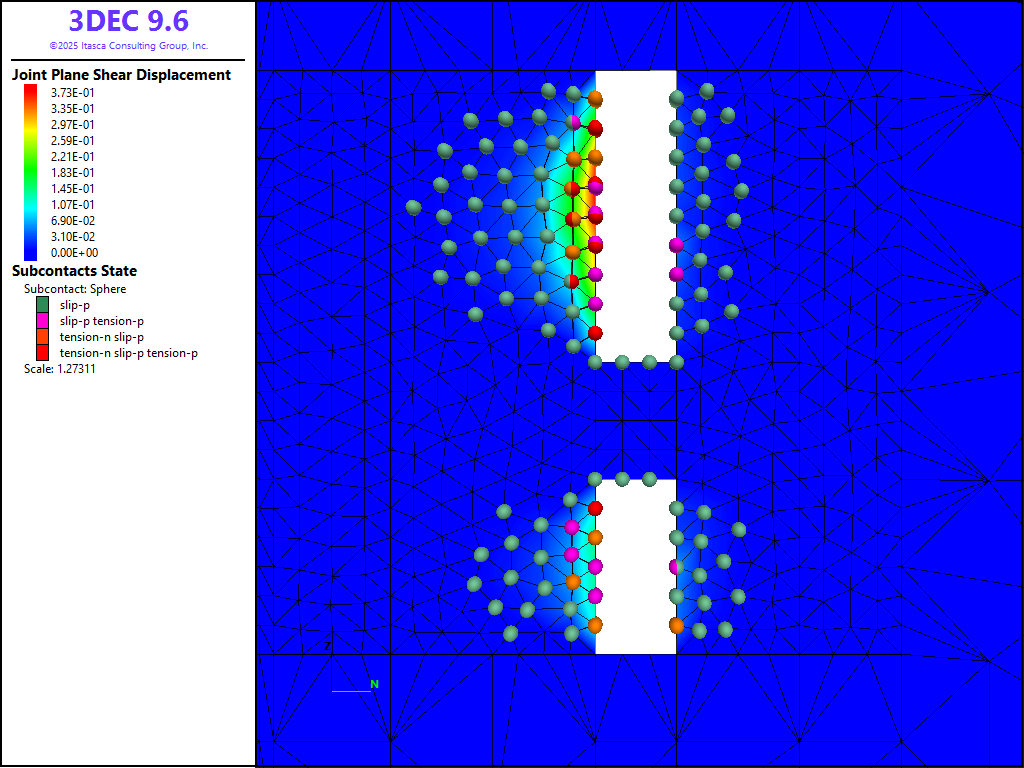Select the Subcontacts State legend heading
1024x768 pixels.
(74, 271)
